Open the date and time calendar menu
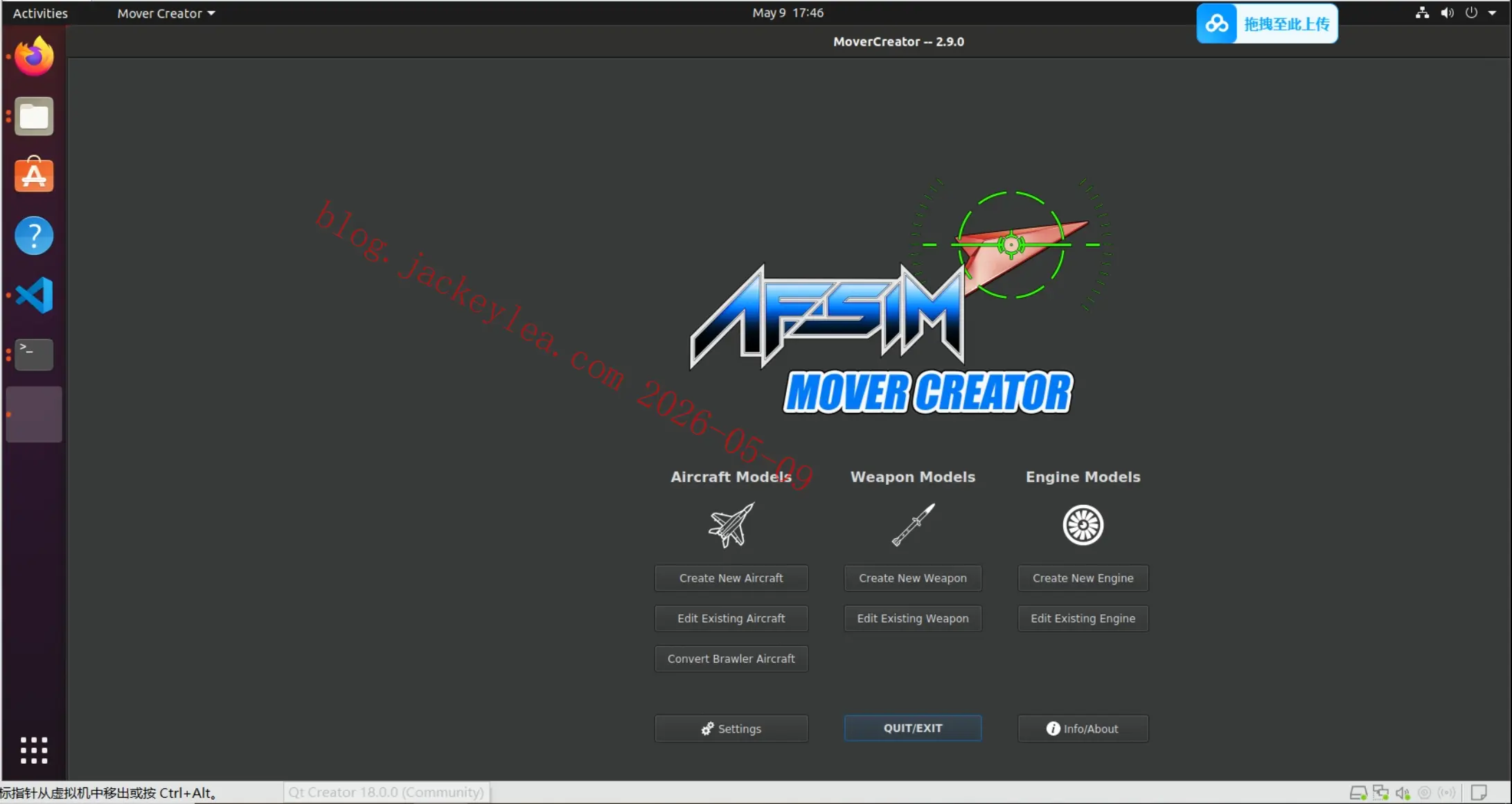Screen dimensions: 1512x804 [788, 12]
